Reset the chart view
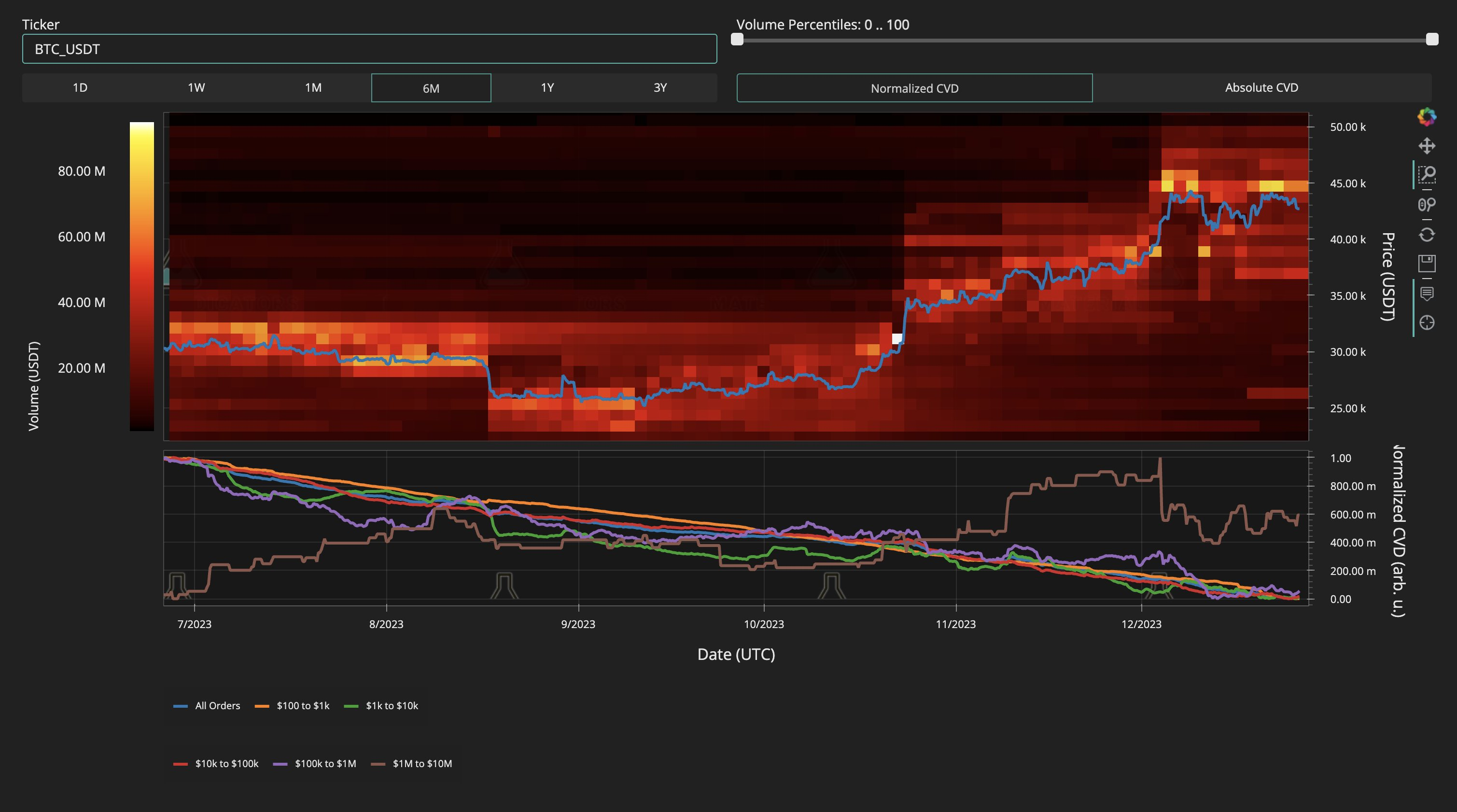 coord(1427,234)
